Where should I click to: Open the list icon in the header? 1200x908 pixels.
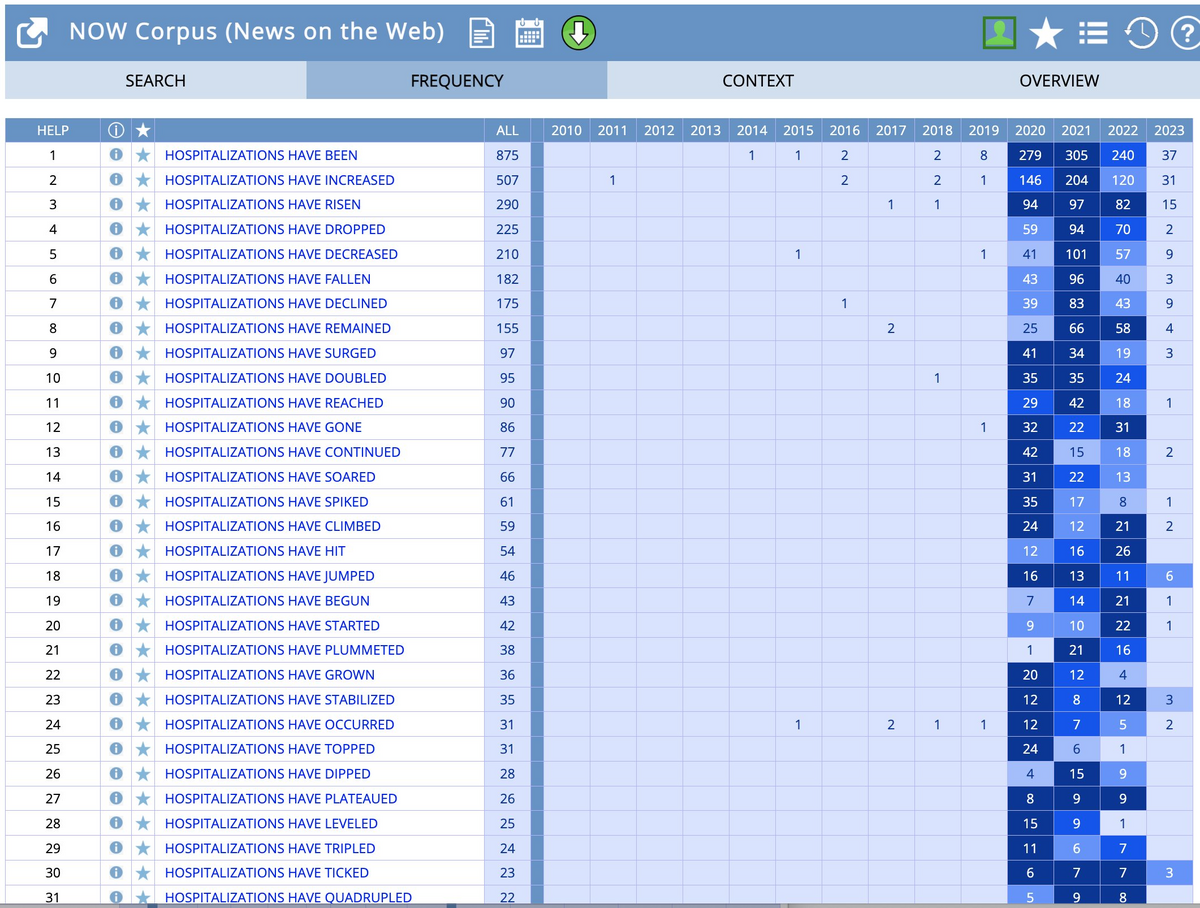1092,34
